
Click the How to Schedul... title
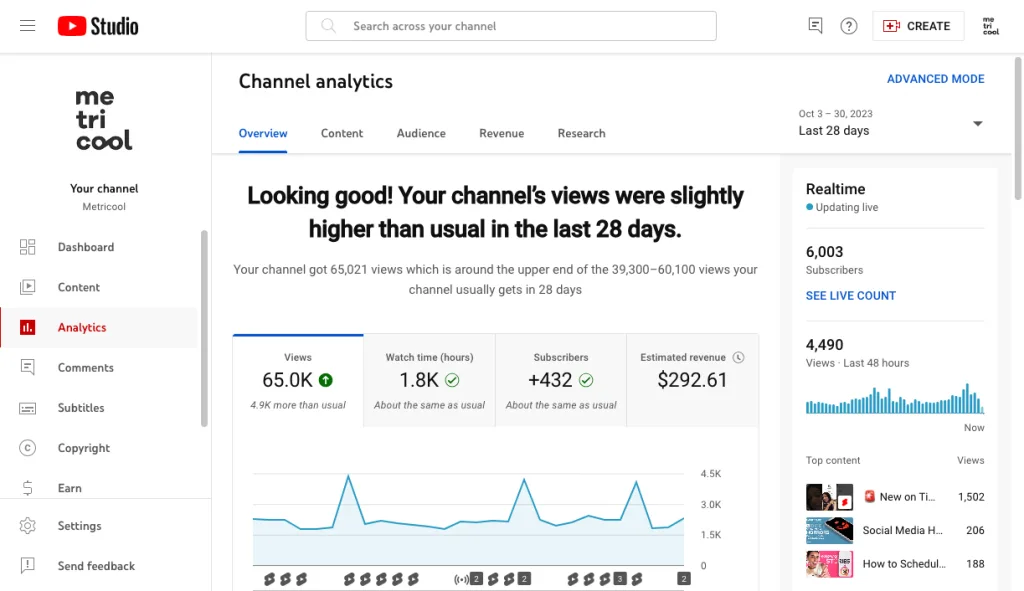(904, 564)
